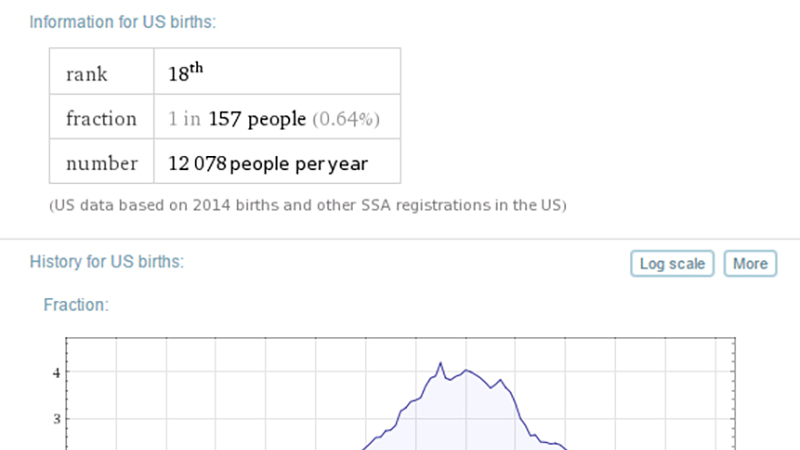Image resolution: width=800 pixels, height=450 pixels.
Task: Click the 18th rank value cell
Action: click(x=277, y=71)
